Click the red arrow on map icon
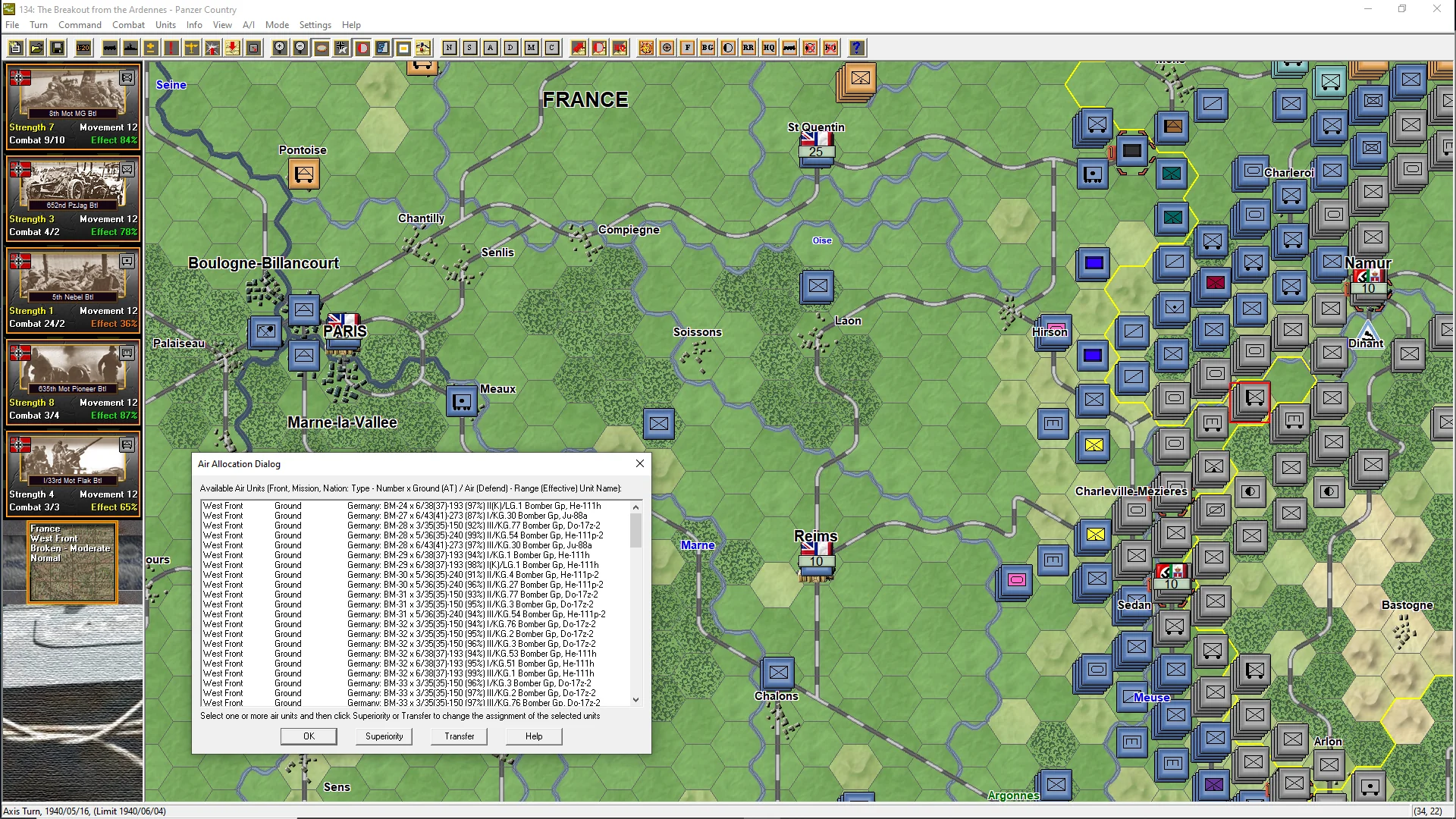The image size is (1456, 819). pyautogui.click(x=579, y=48)
